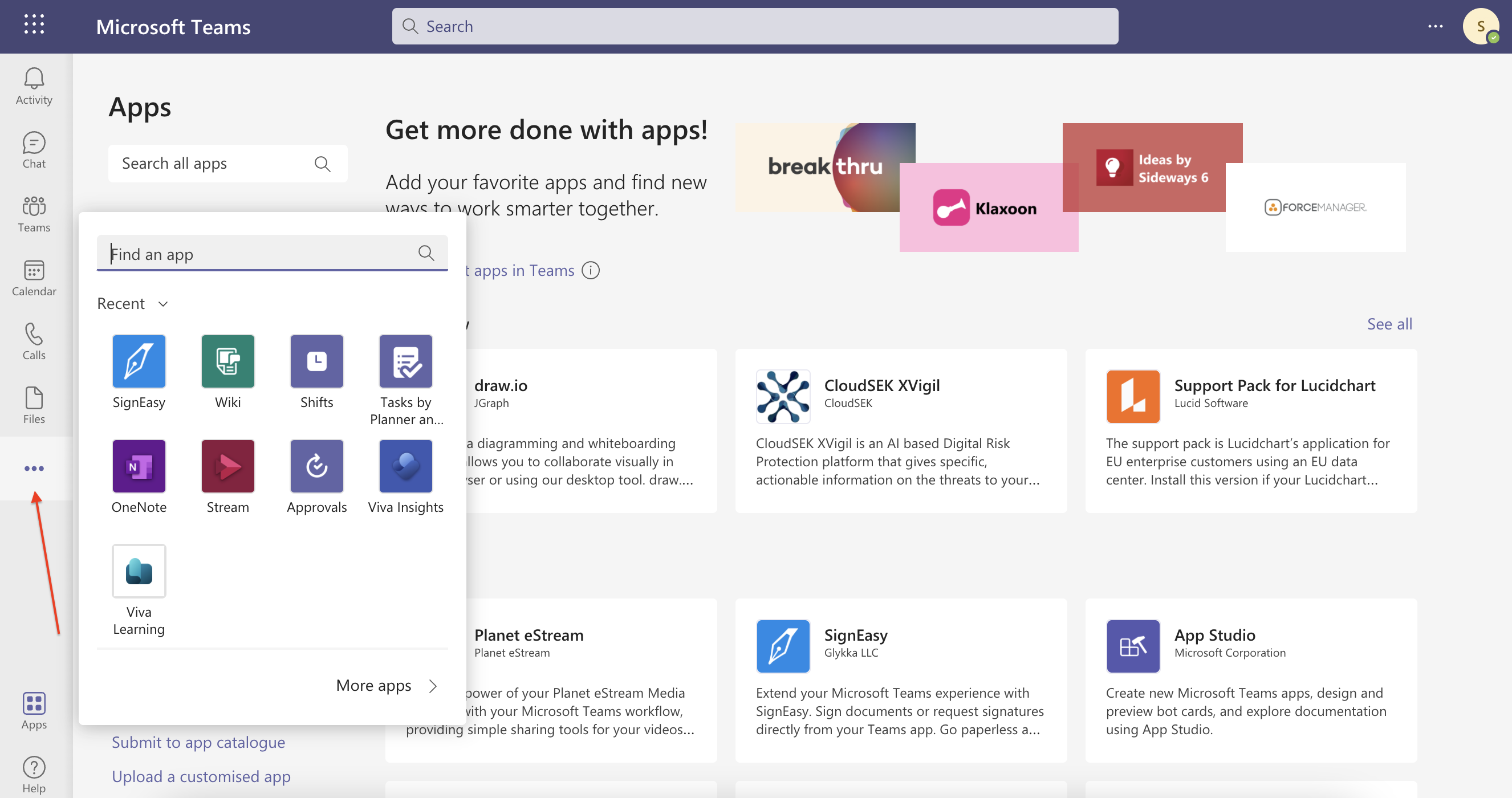The width and height of the screenshot is (1512, 798).
Task: Open the app launcher waffle icon
Action: pos(34,25)
